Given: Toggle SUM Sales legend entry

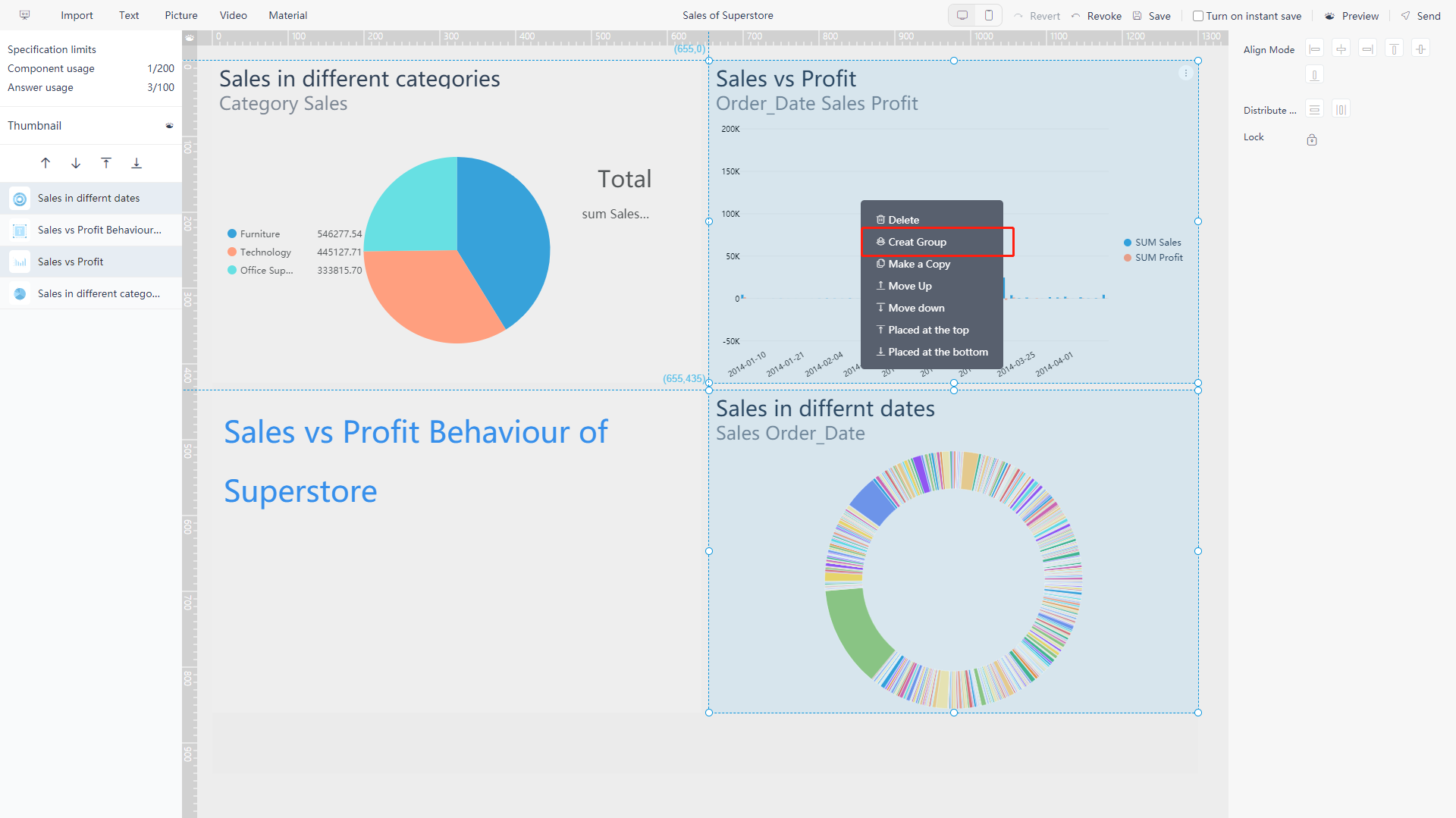Looking at the screenshot, I should 1152,243.
